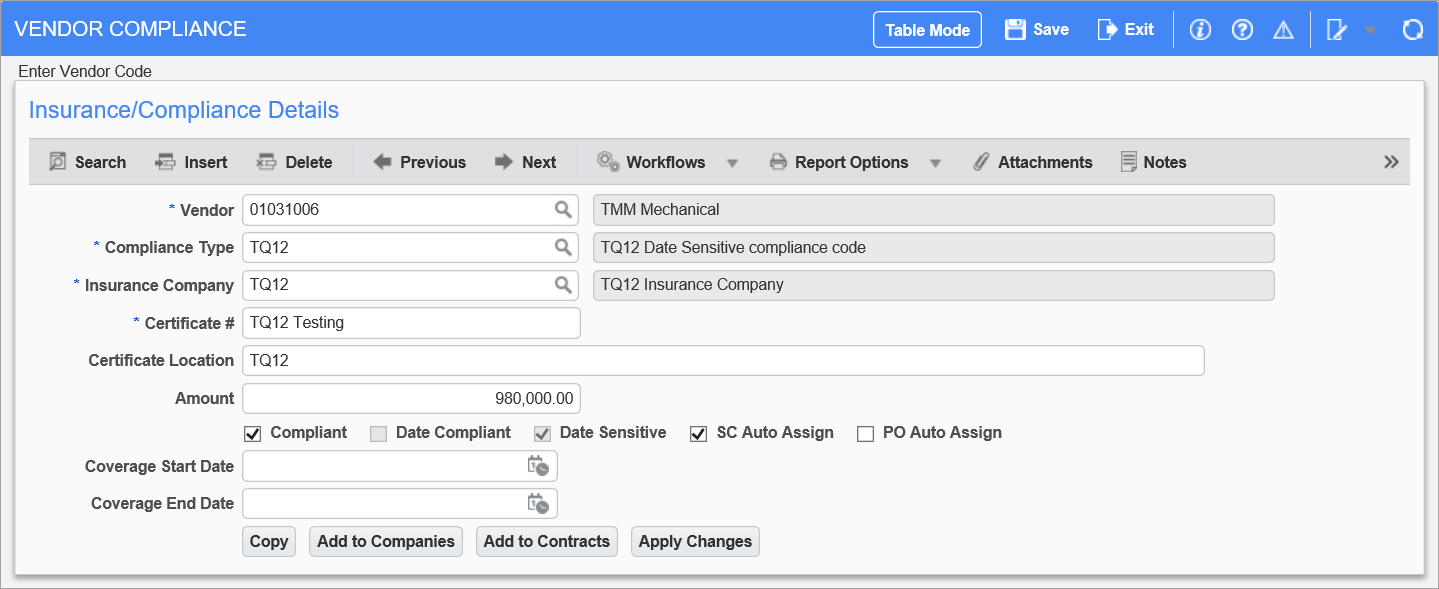Go to the Previous record
Viewport: 1439px width, 589px height.
click(x=419, y=161)
